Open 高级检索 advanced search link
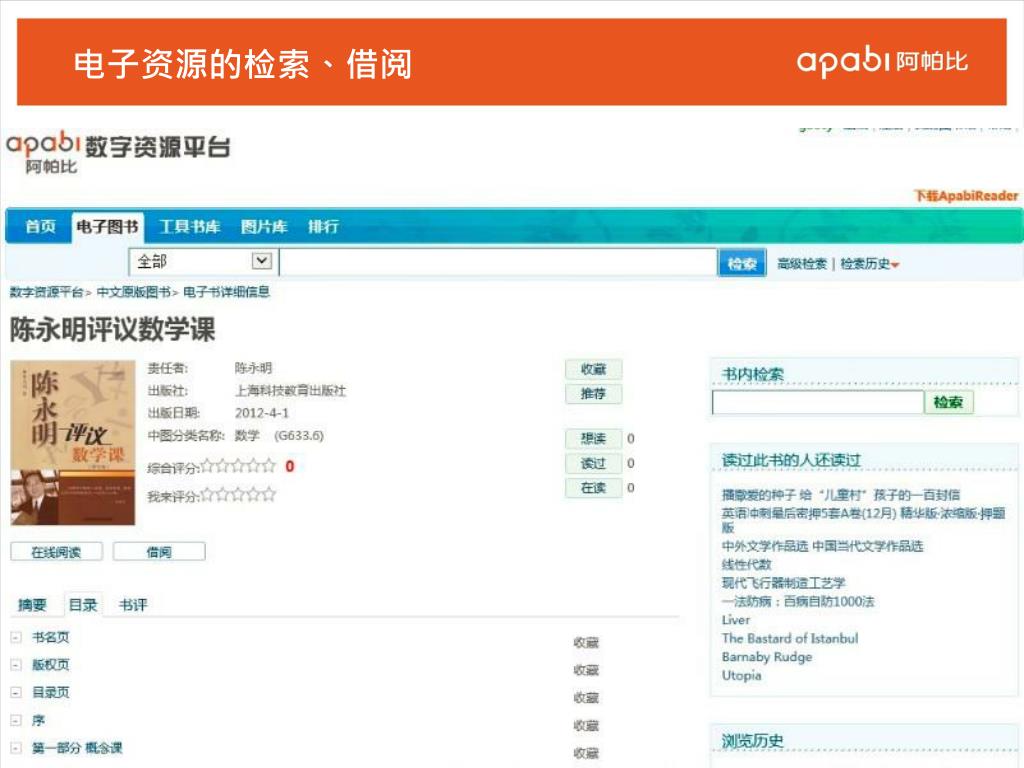 (802, 264)
